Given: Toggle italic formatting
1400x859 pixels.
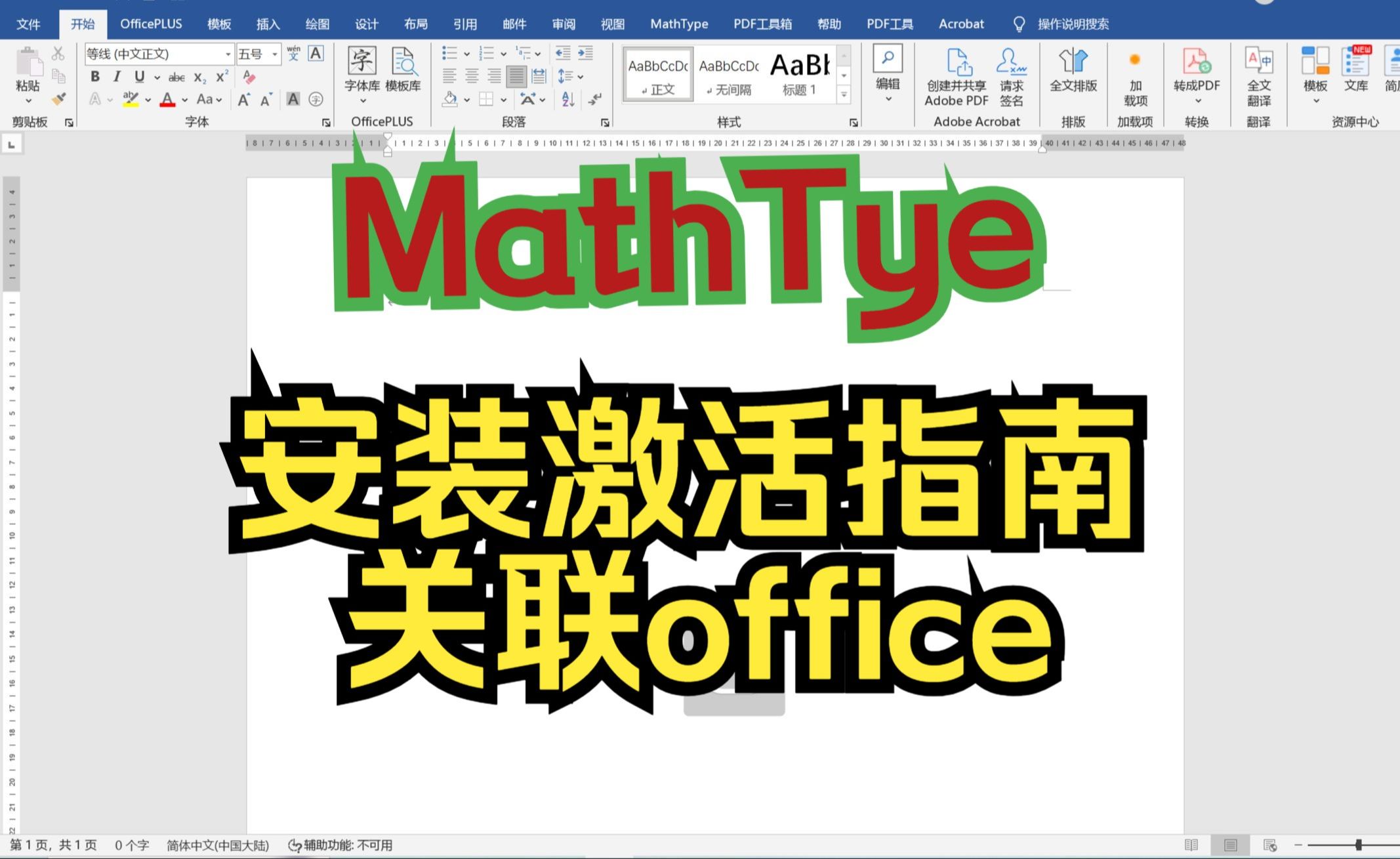Looking at the screenshot, I should pos(117,77).
